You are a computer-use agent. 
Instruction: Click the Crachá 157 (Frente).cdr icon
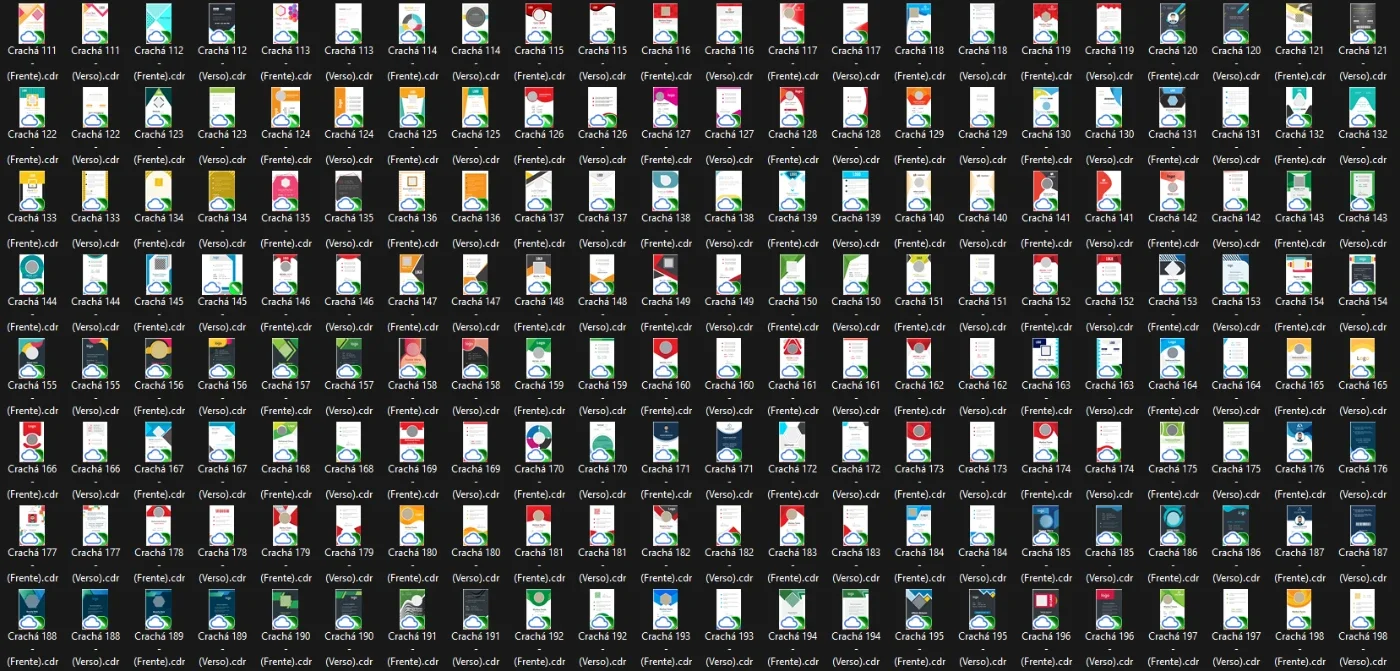click(x=285, y=357)
